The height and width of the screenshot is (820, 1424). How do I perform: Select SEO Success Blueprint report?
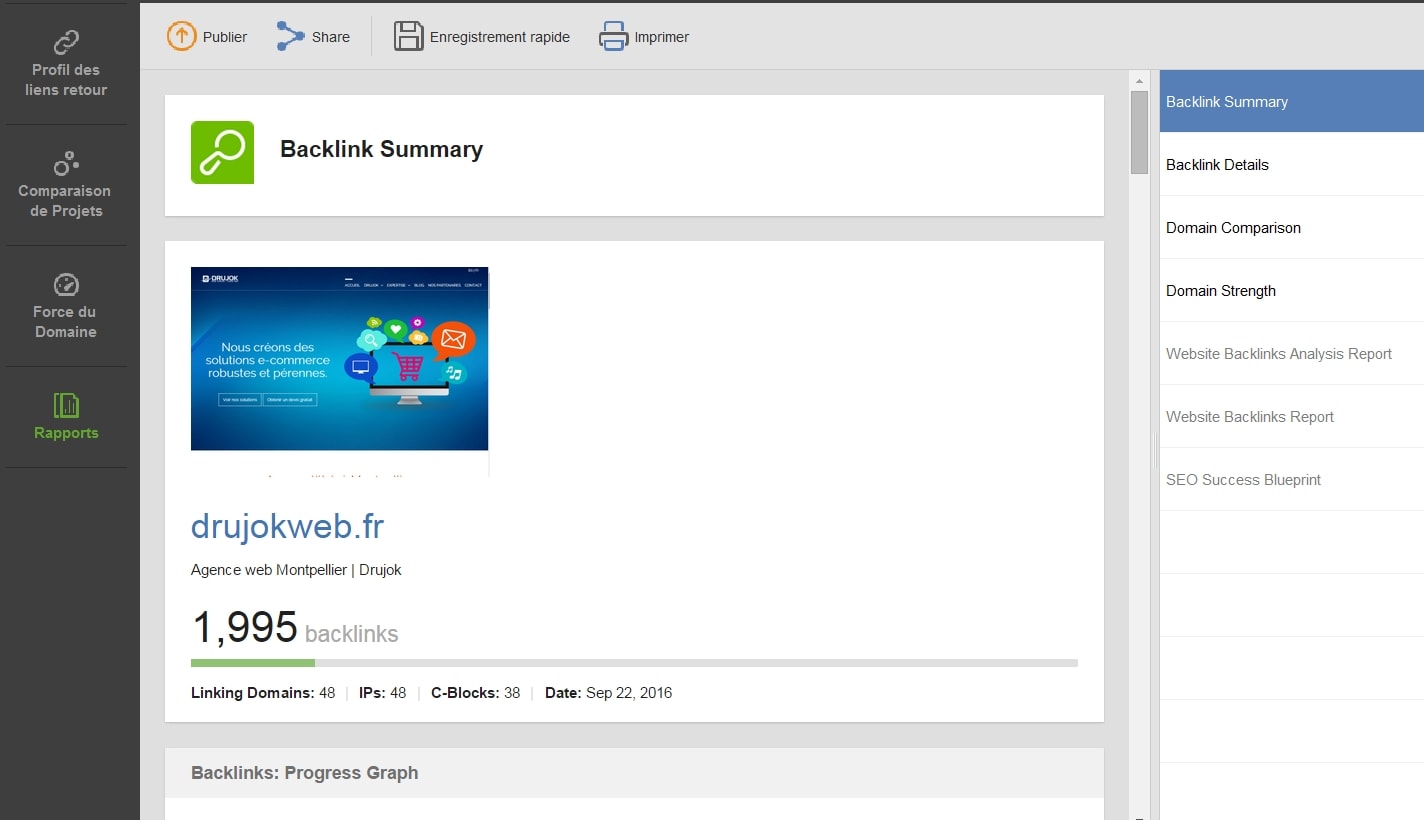coord(1292,479)
